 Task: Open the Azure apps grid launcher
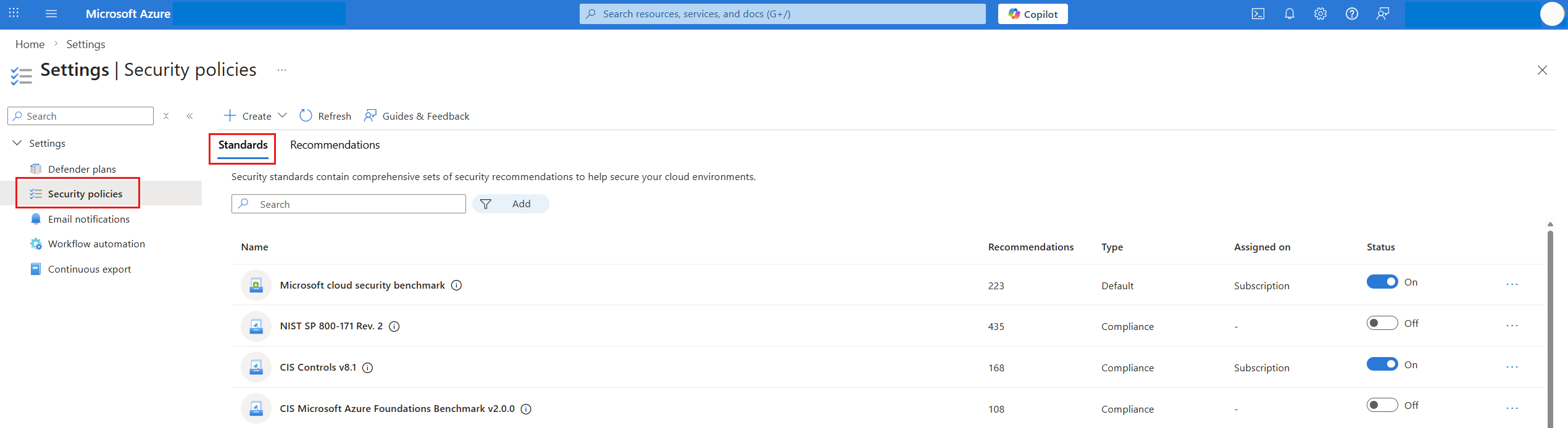(x=14, y=13)
